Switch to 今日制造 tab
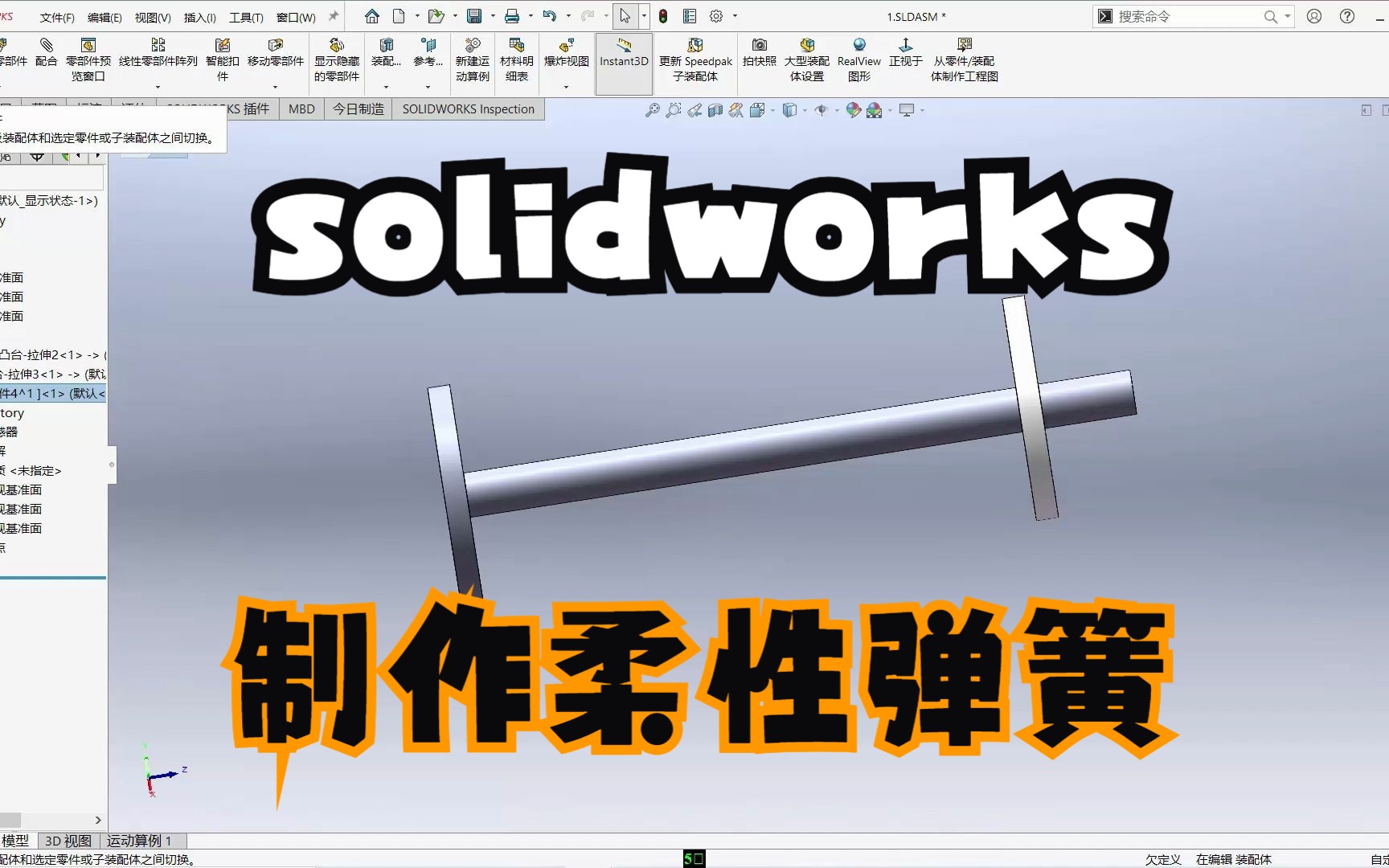The width and height of the screenshot is (1389, 868). (359, 109)
